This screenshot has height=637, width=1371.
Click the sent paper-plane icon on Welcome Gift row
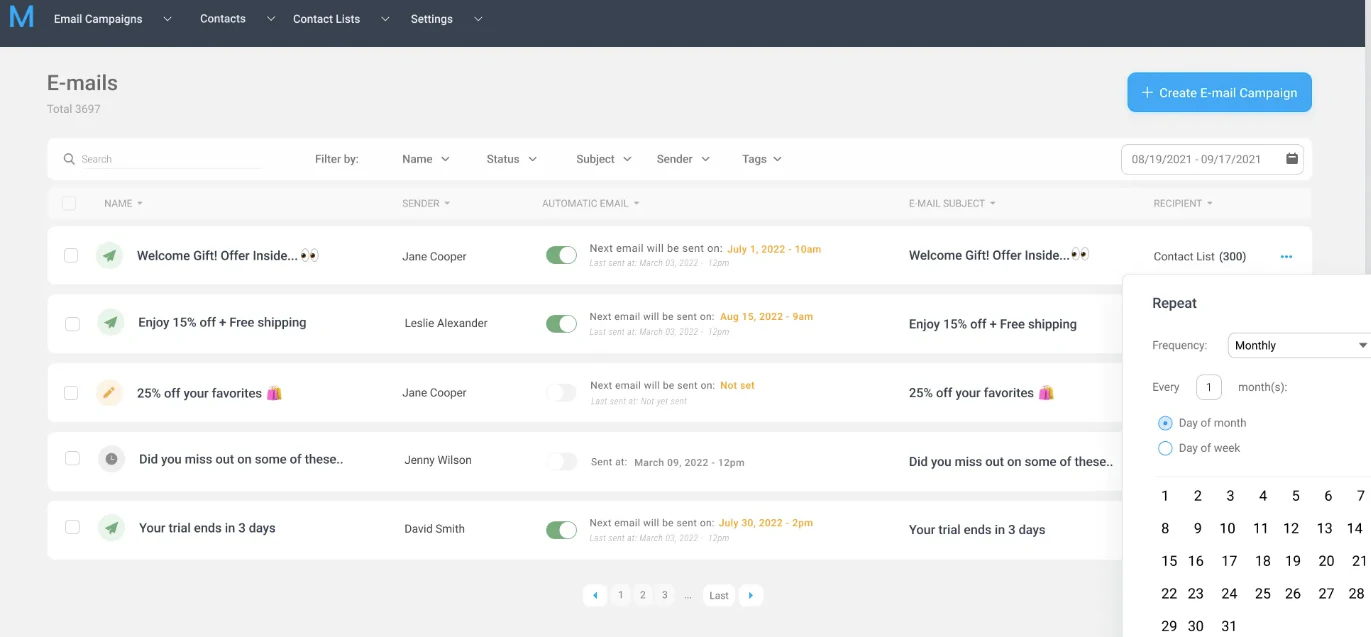109,255
